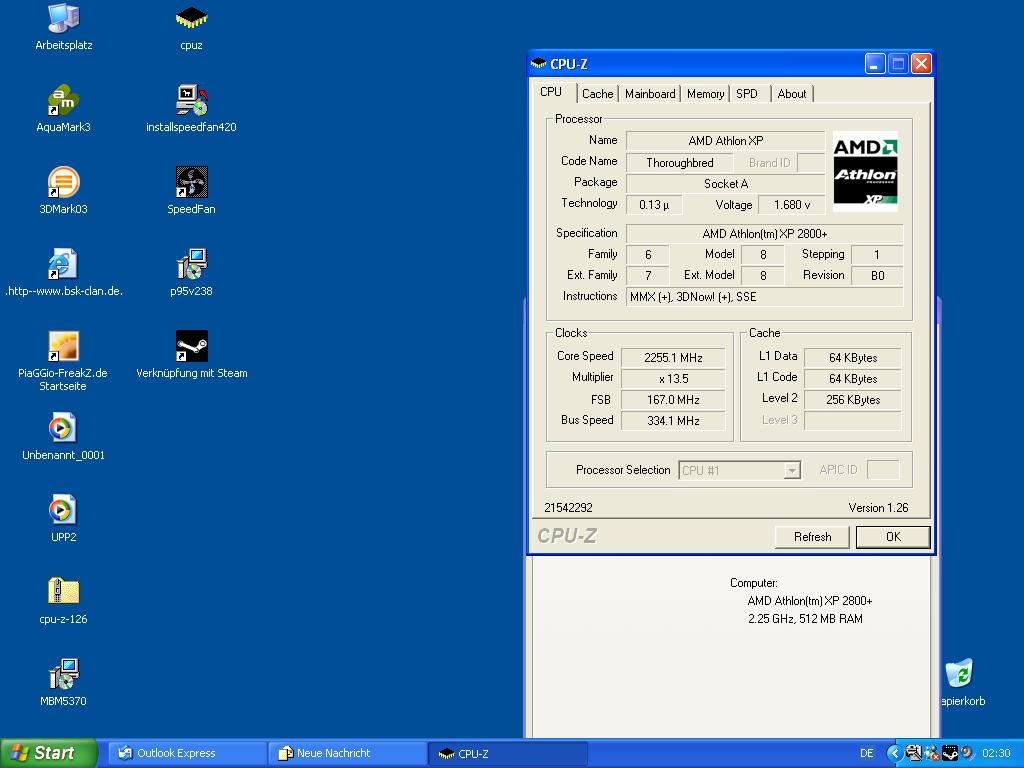Click the AMD Athlon XP logo image

[x=865, y=171]
